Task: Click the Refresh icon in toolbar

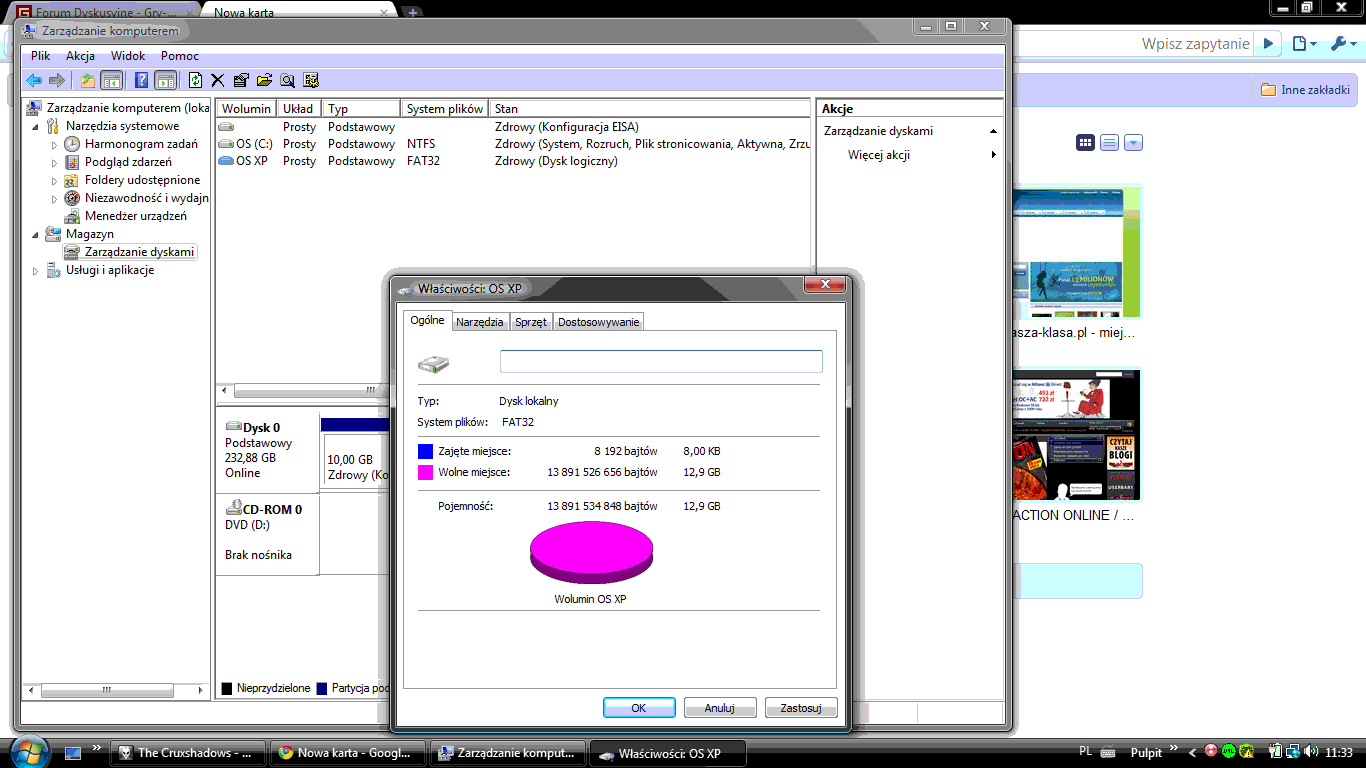Action: click(196, 81)
